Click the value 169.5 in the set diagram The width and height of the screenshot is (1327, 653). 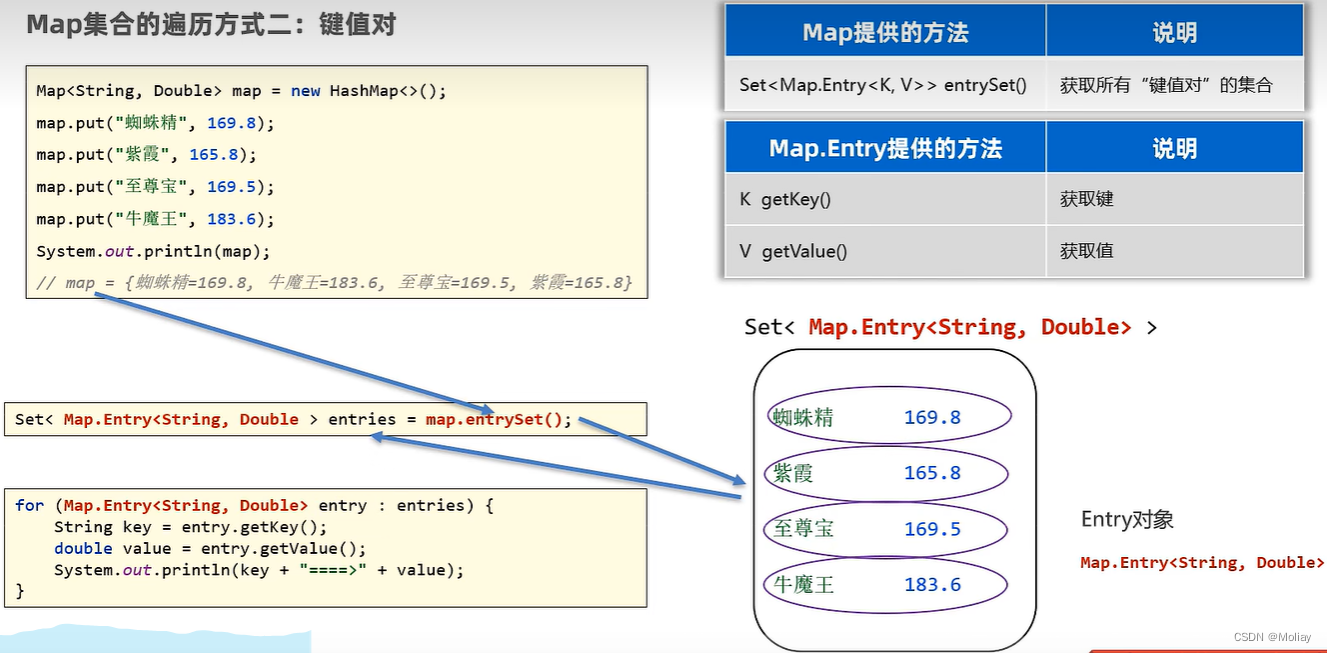932,529
